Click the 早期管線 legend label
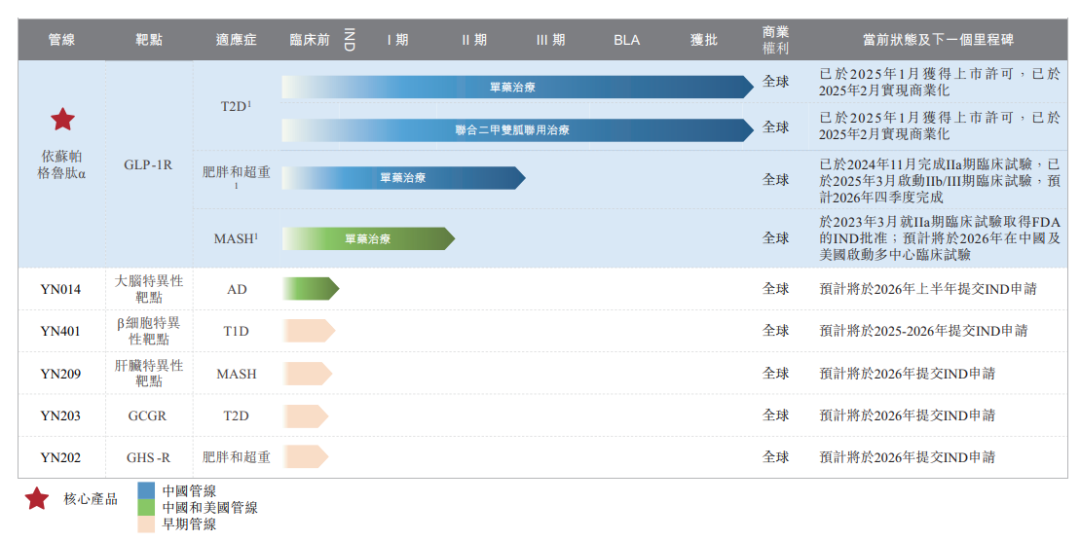The image size is (1080, 541). [189, 524]
